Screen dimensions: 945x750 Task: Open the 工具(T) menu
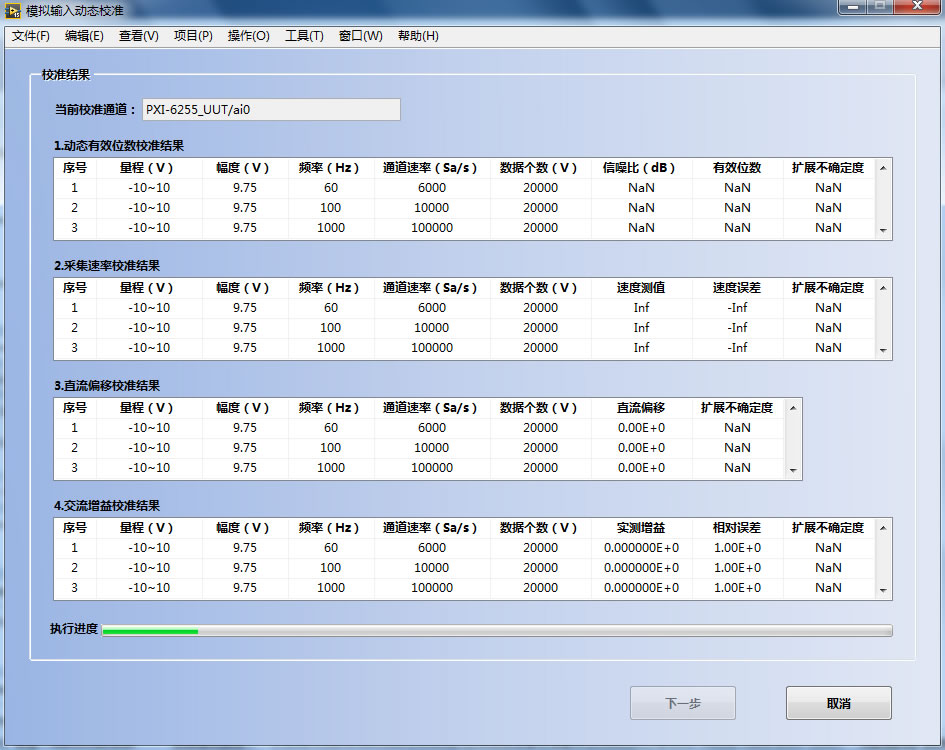coord(304,36)
